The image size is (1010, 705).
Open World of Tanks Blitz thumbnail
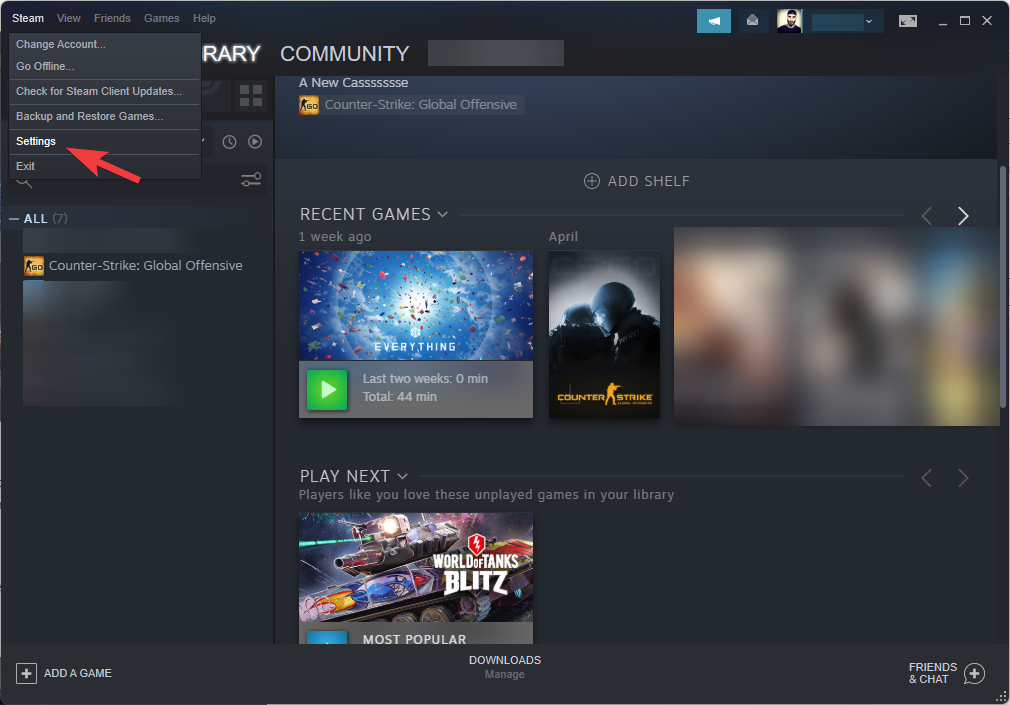pyautogui.click(x=415, y=567)
